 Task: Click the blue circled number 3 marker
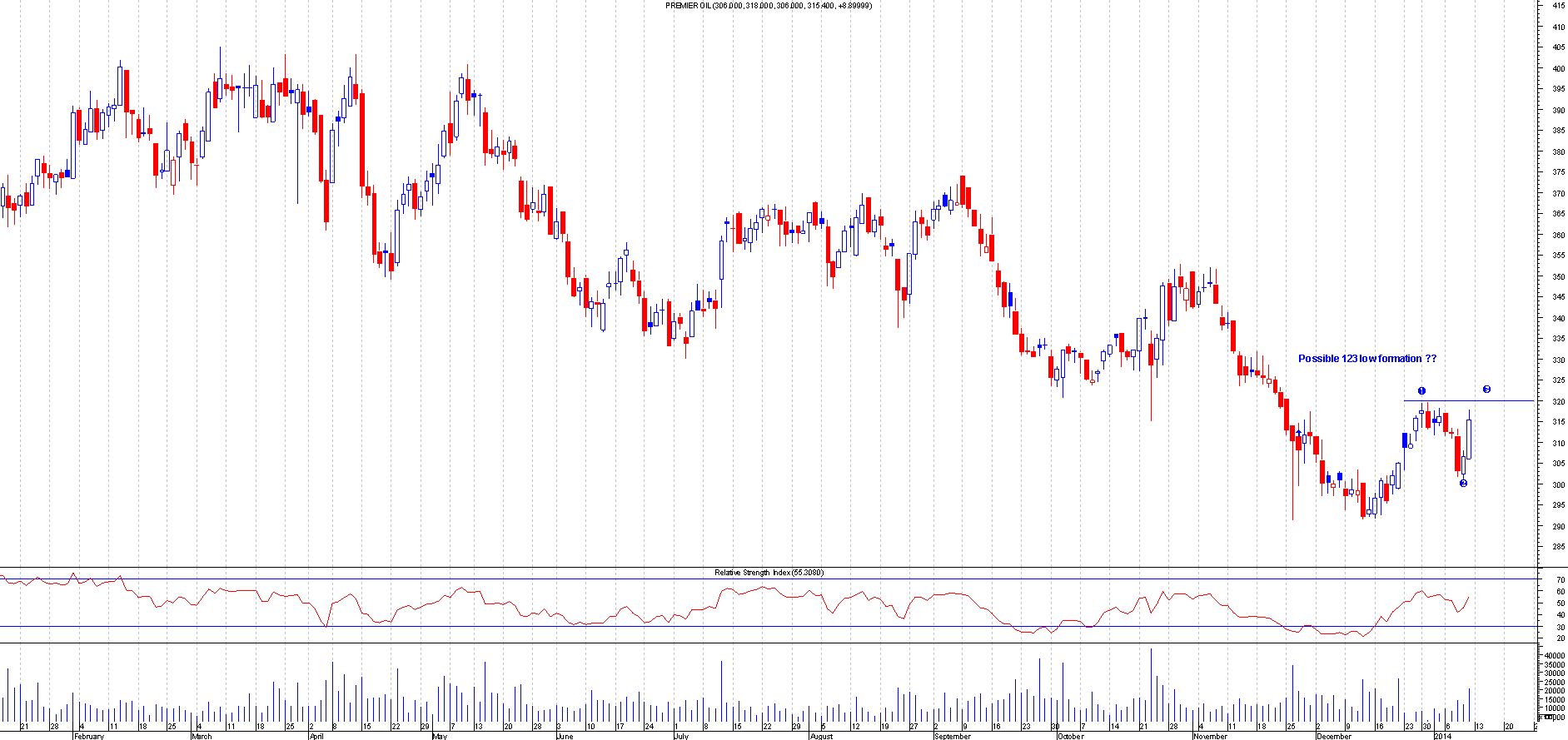point(1486,390)
